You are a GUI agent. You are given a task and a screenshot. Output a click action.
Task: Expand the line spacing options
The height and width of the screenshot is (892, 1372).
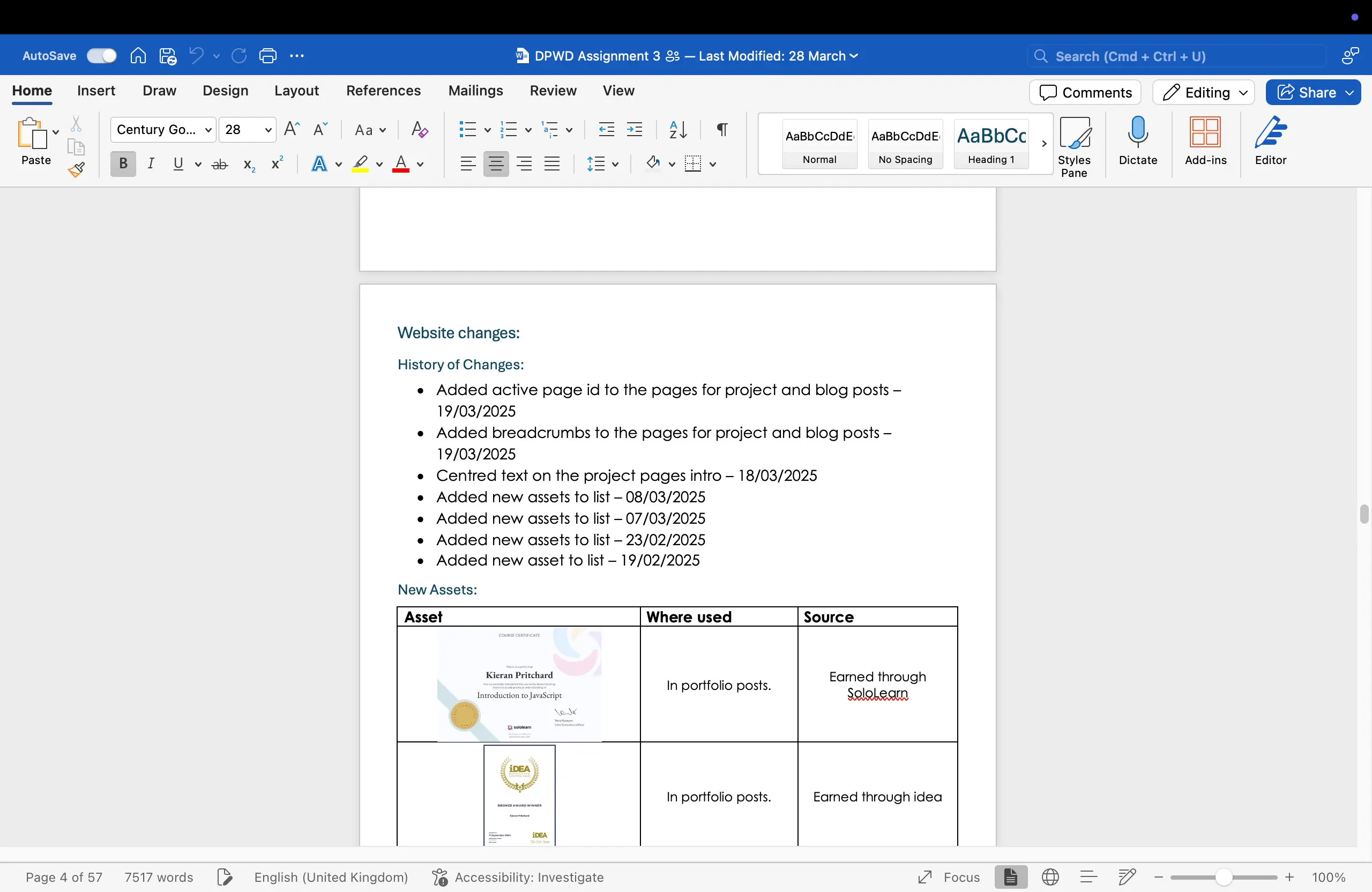coord(616,163)
